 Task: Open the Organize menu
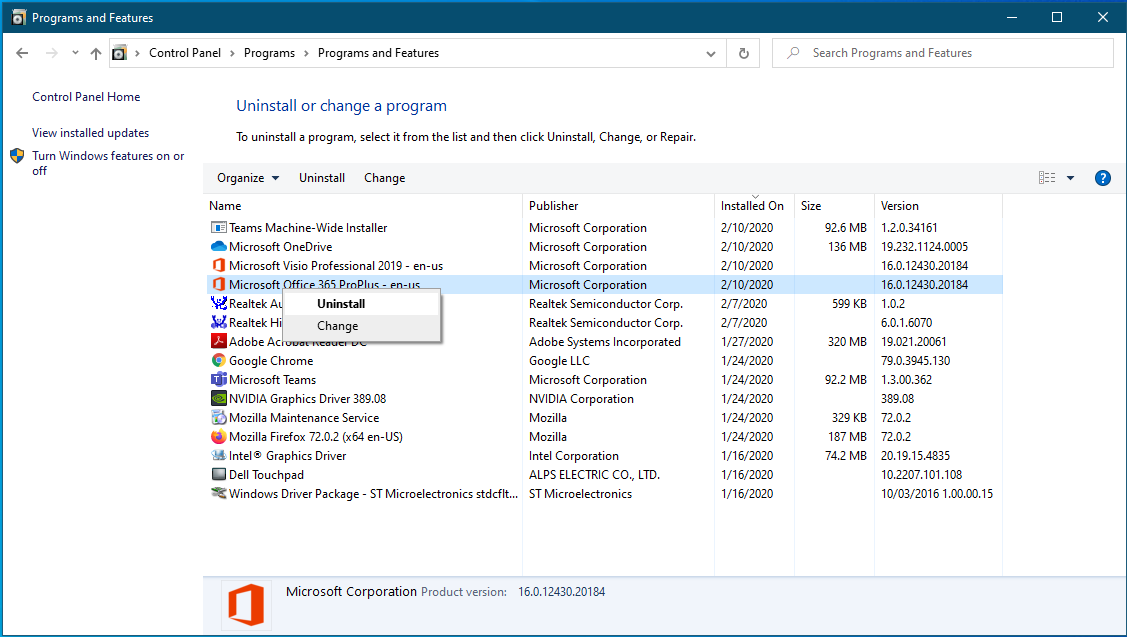click(246, 177)
